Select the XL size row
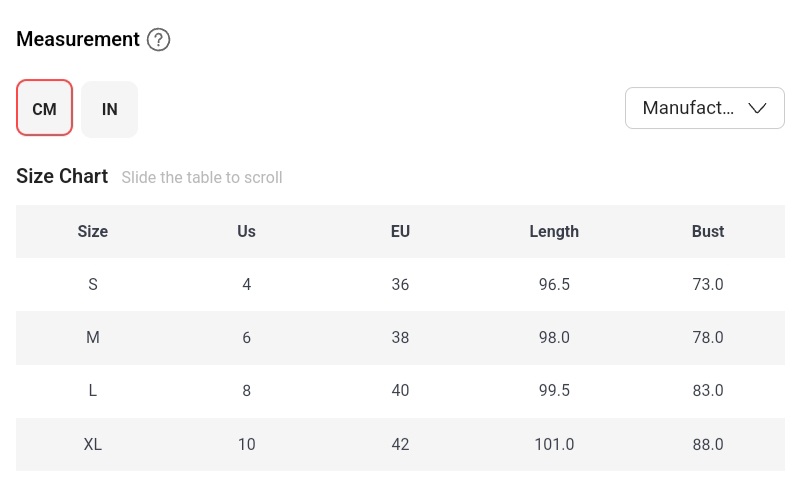The image size is (800, 488). coord(93,444)
